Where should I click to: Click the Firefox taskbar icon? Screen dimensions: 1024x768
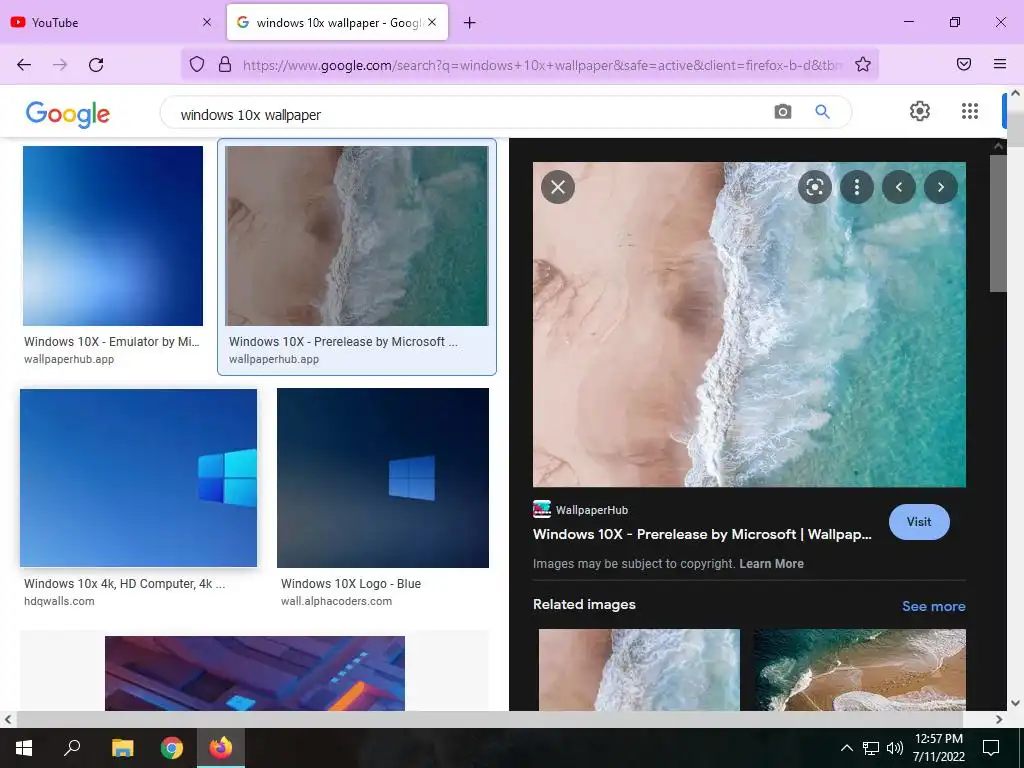click(x=221, y=748)
